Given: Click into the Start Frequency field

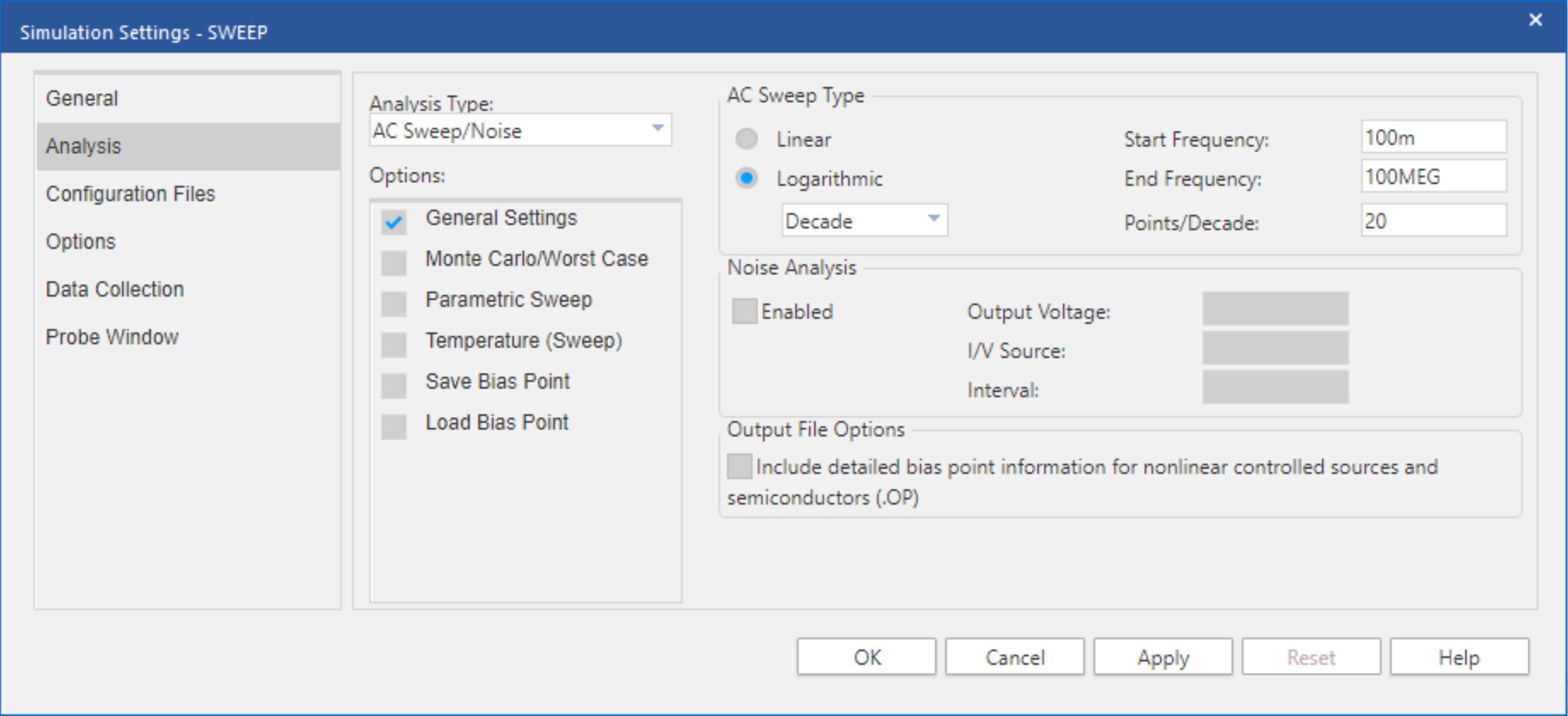Looking at the screenshot, I should [x=1433, y=138].
